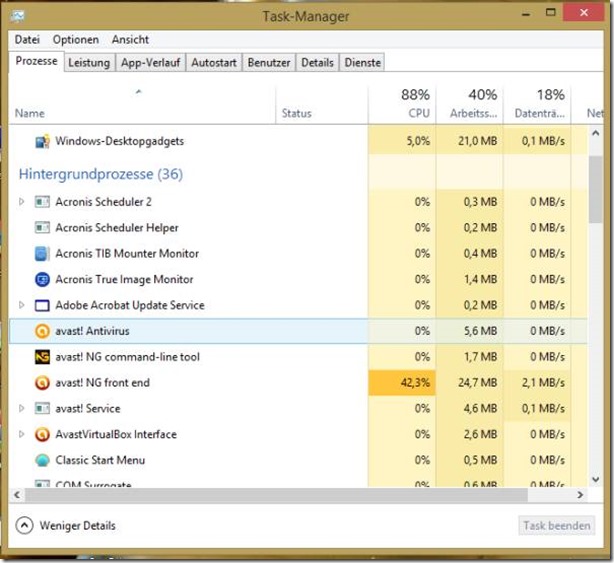
Task: Click the Adobe Acrobat Update Service icon
Action: pos(42,305)
